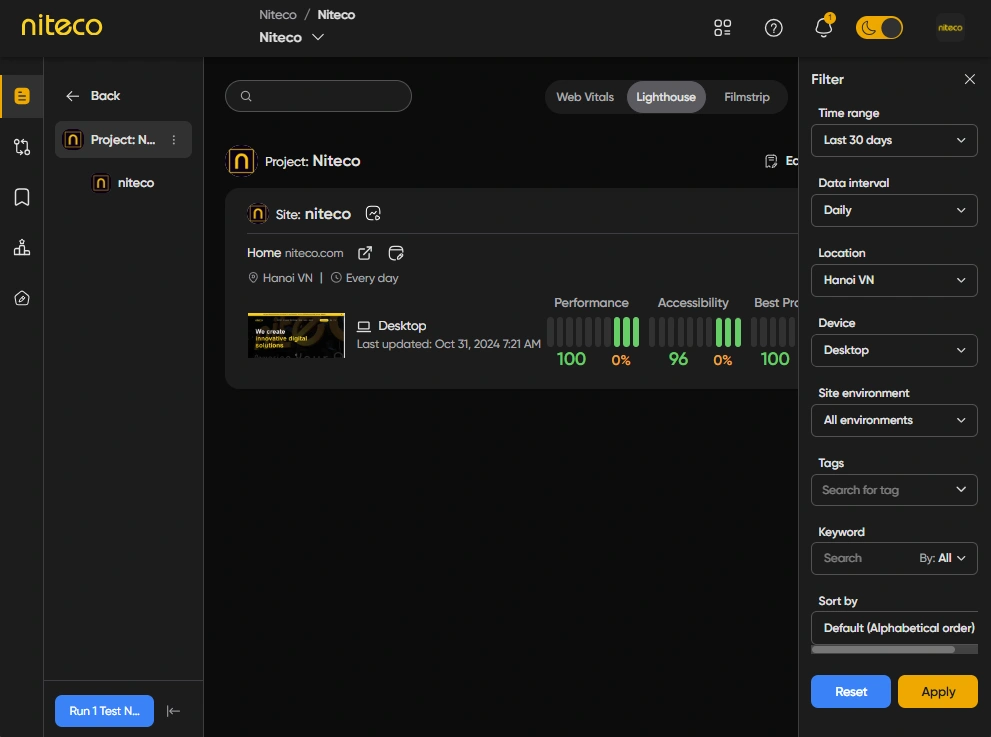
Task: Open the apps grid icon in header
Action: point(722,28)
